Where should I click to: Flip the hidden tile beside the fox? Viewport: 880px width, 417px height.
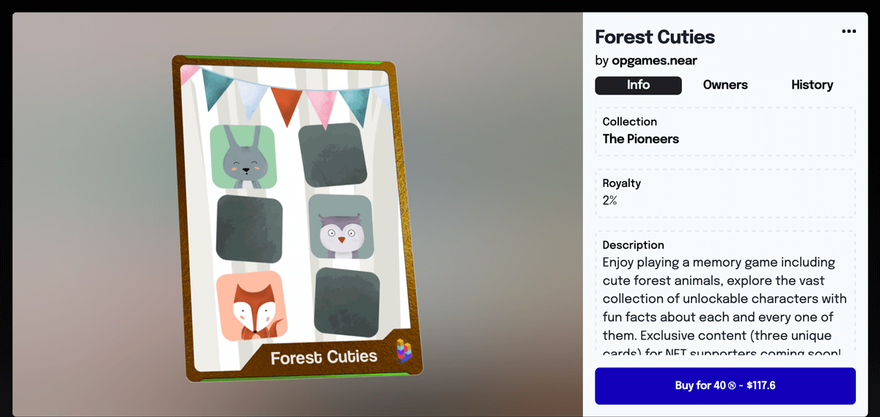pos(347,301)
